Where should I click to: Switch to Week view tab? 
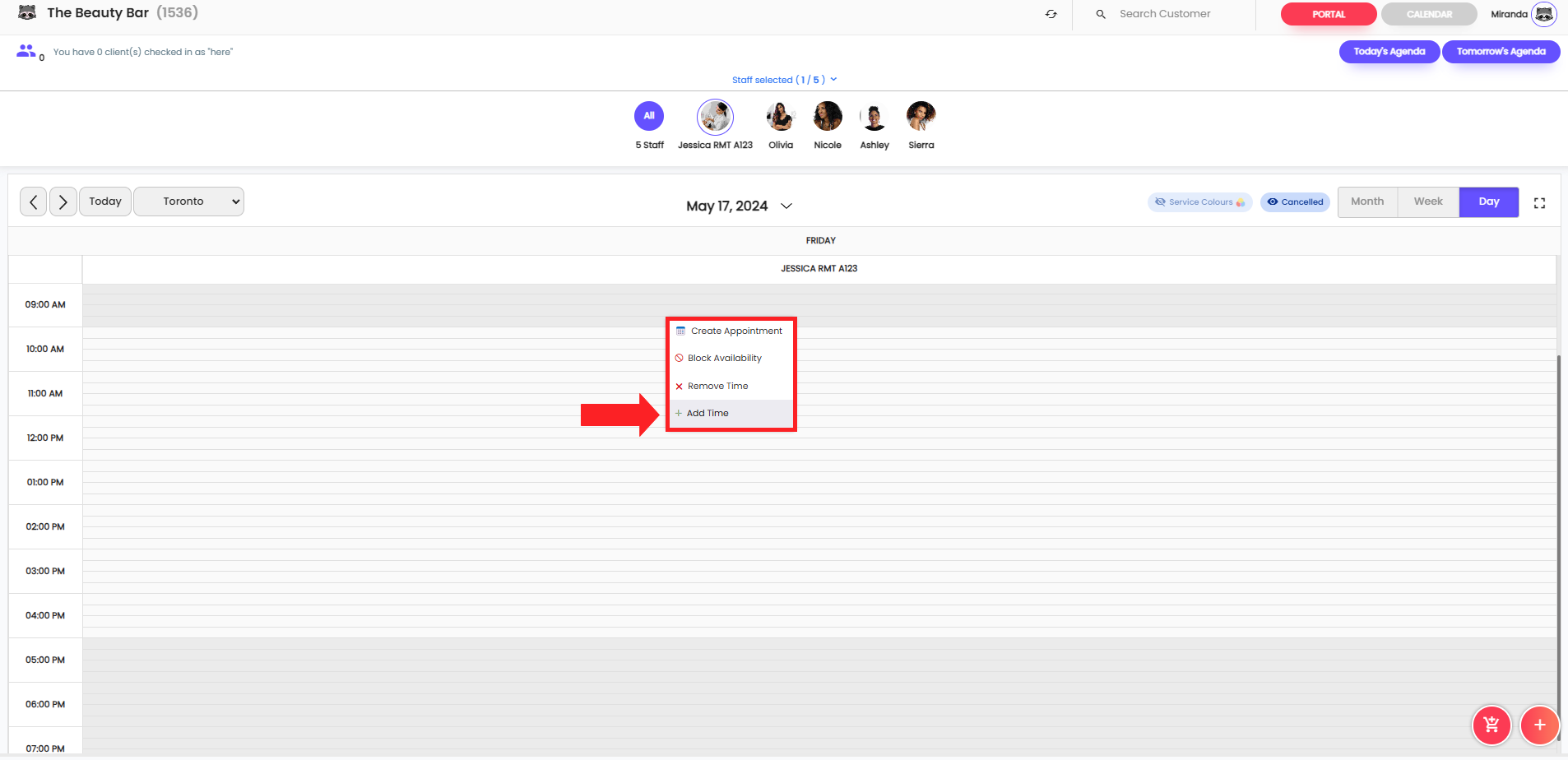(1427, 202)
